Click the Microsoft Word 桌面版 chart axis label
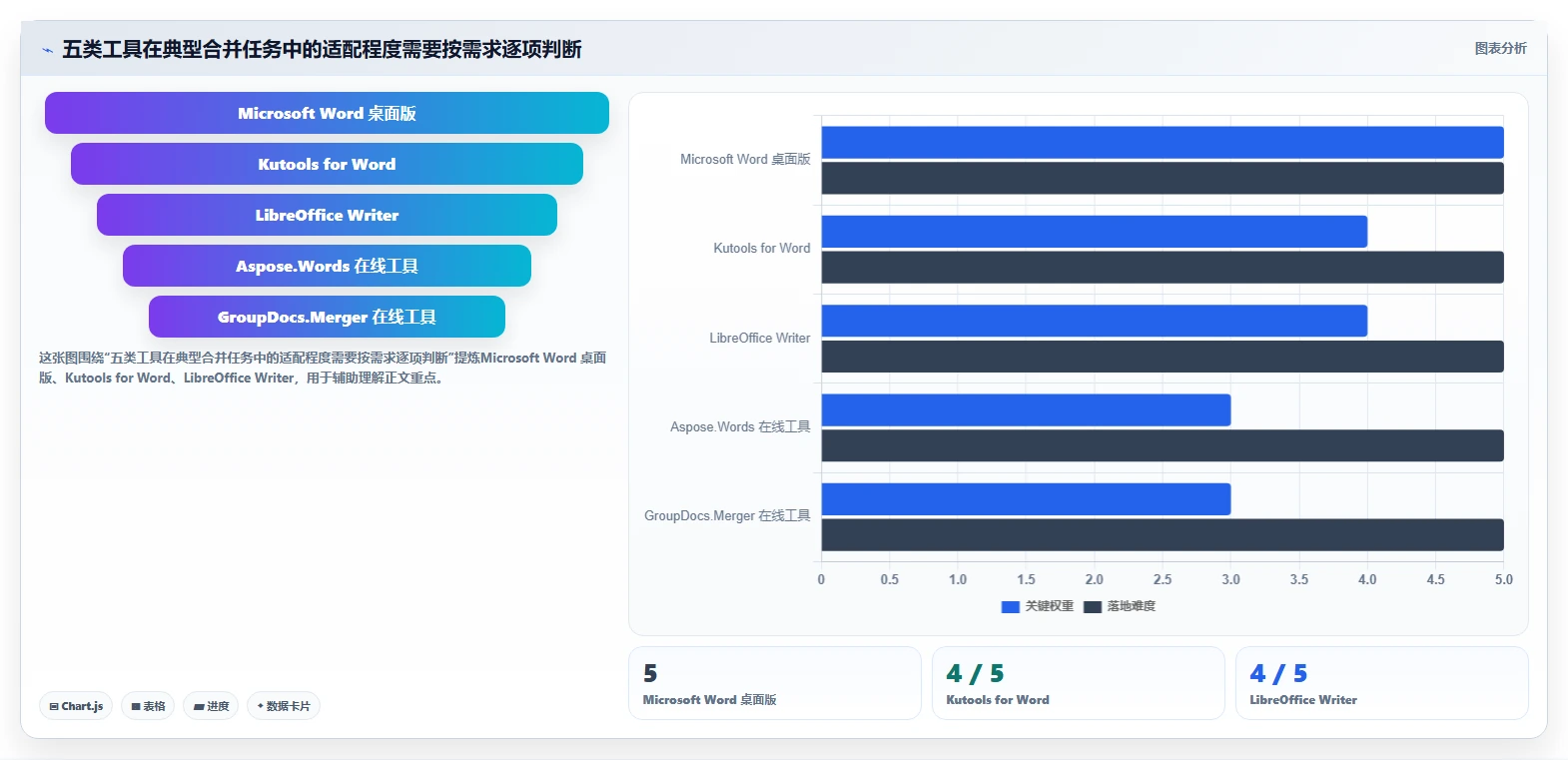 click(x=745, y=160)
